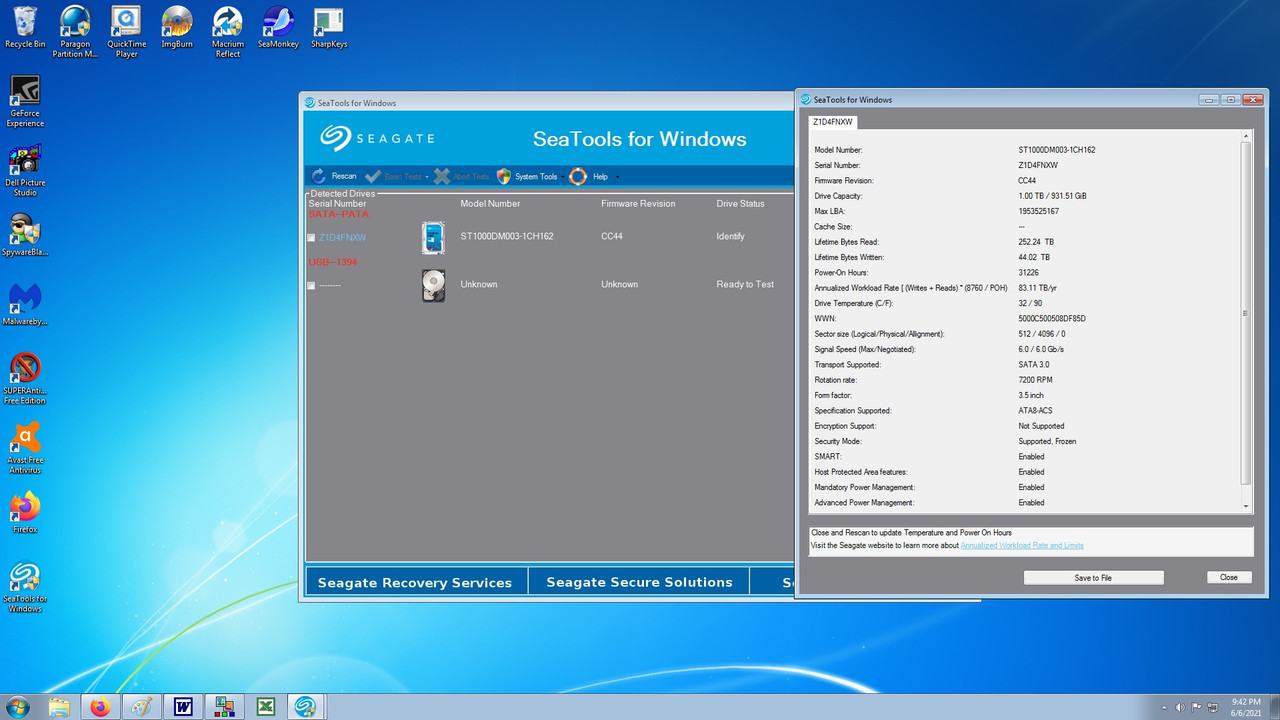This screenshot has width=1280, height=720.
Task: Click the greyed Basic Tests checkmark icon
Action: 372,176
